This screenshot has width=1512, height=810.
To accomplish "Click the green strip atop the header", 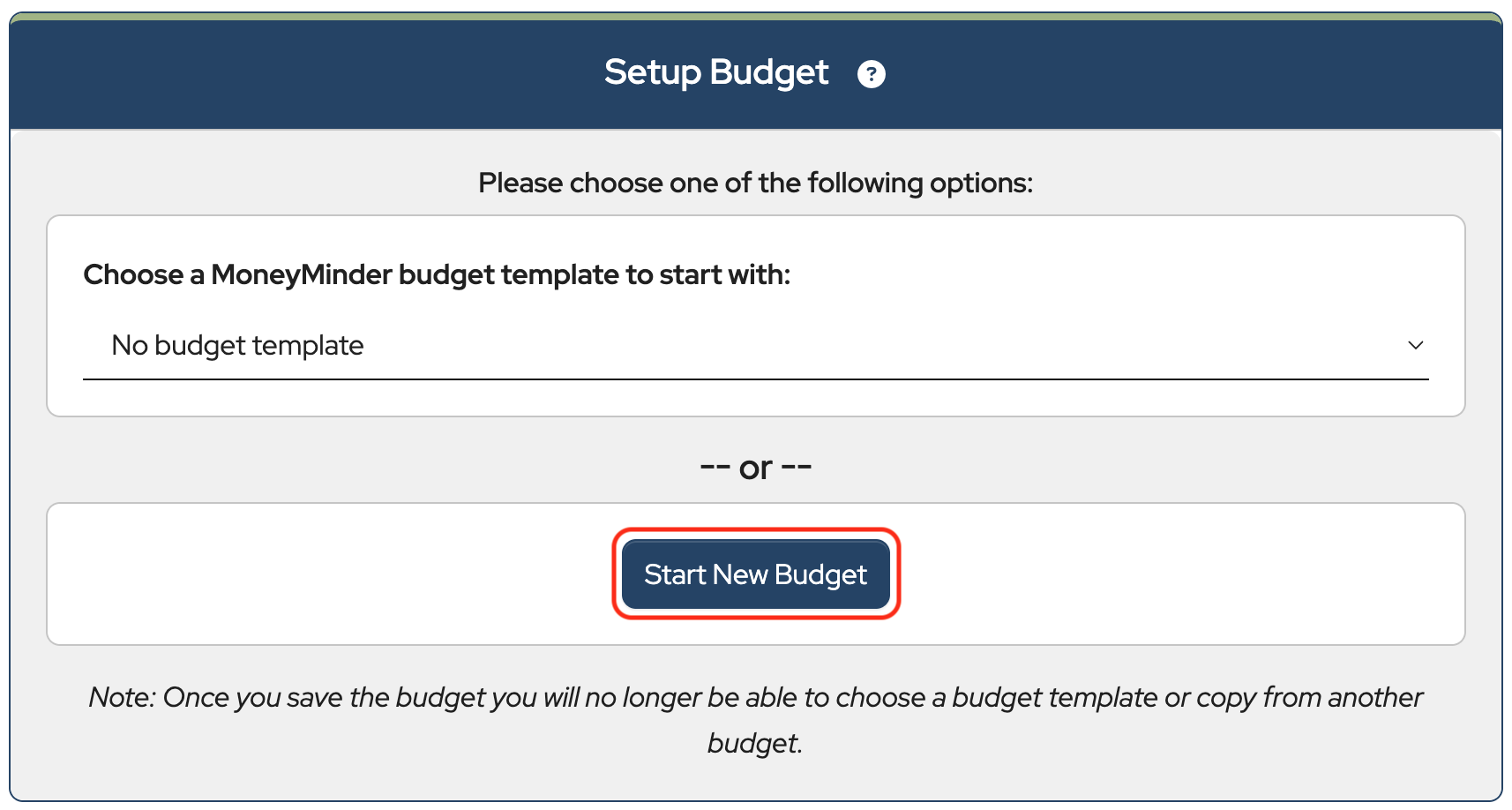I will [x=755, y=16].
